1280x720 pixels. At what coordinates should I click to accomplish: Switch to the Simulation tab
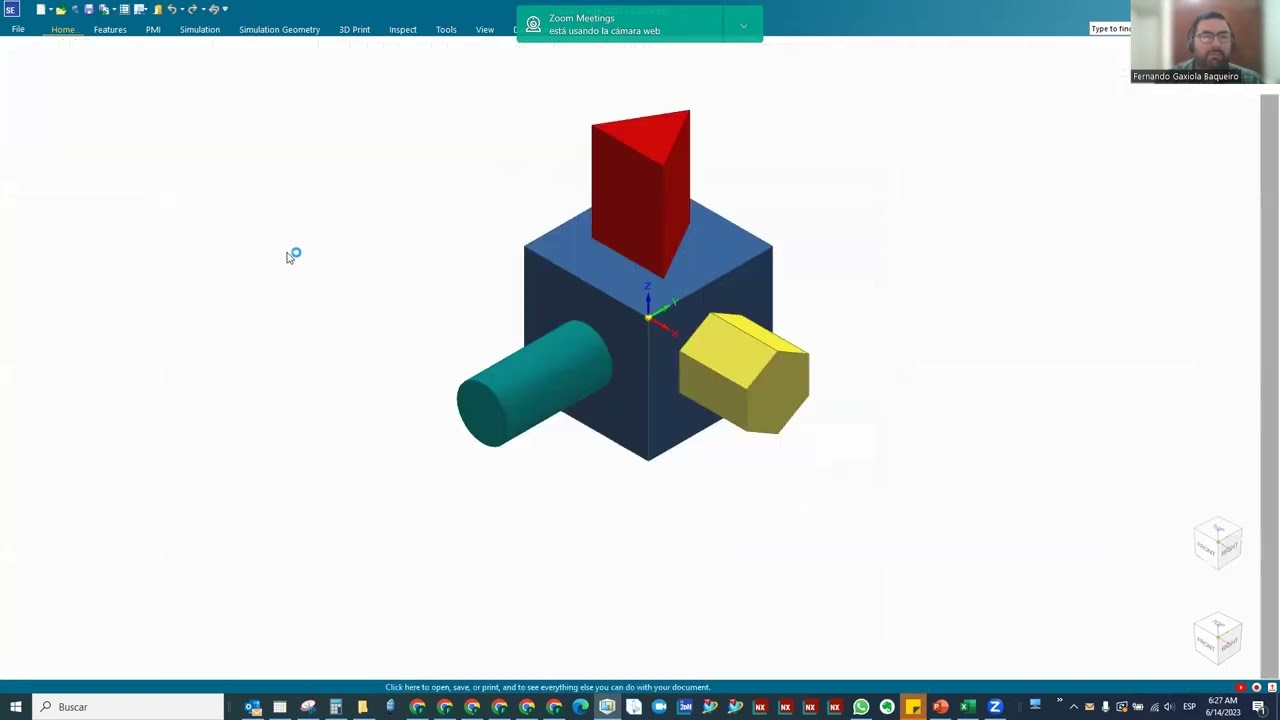pos(199,30)
